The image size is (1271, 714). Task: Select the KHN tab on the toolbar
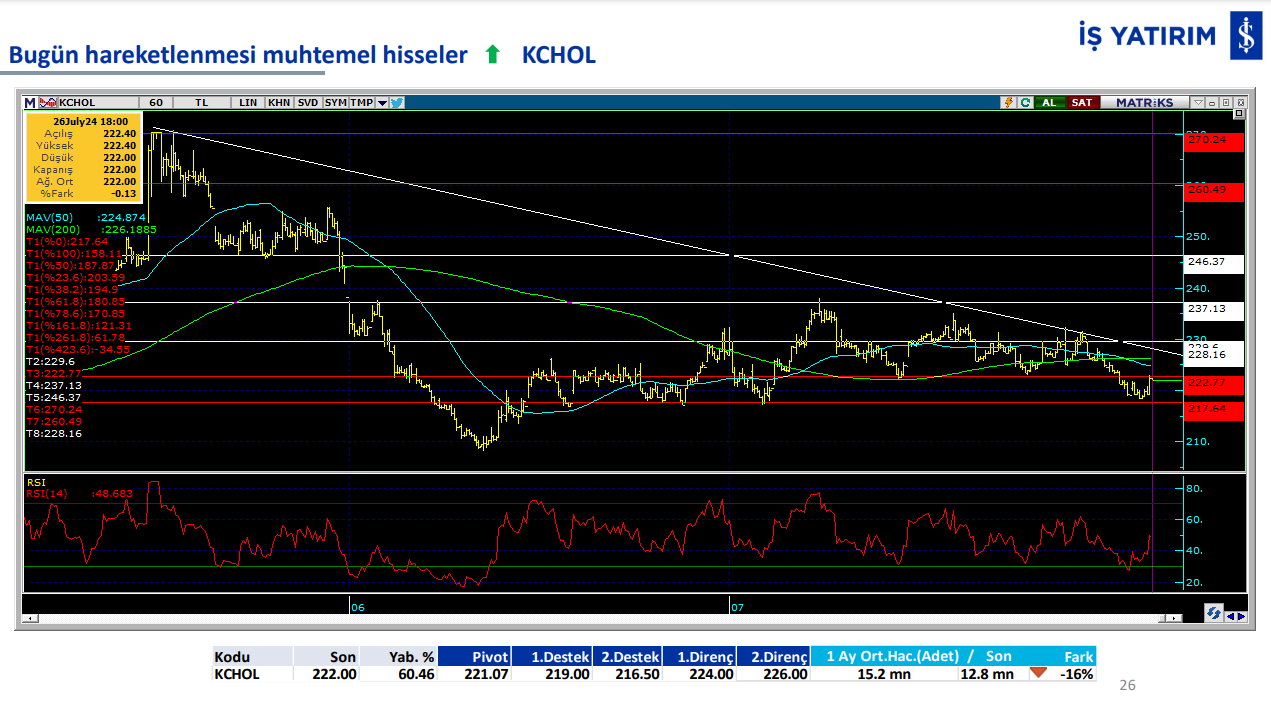(x=278, y=102)
